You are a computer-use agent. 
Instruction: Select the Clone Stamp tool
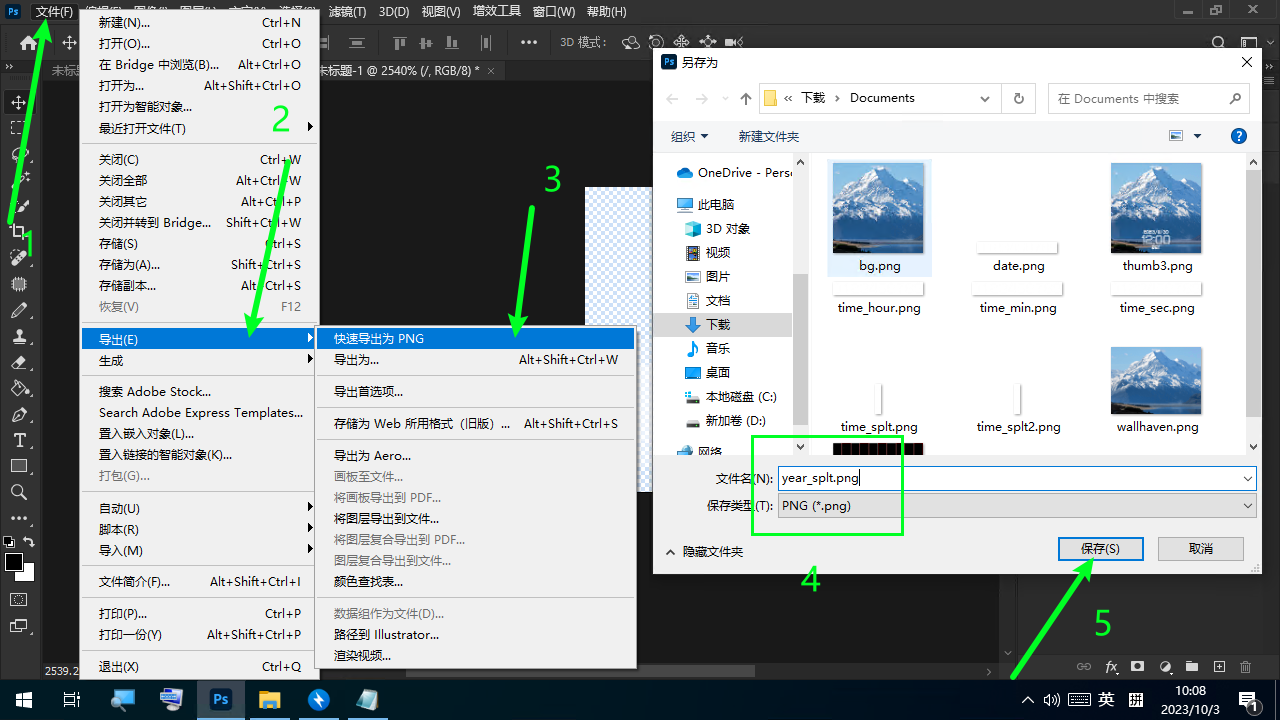[x=18, y=336]
